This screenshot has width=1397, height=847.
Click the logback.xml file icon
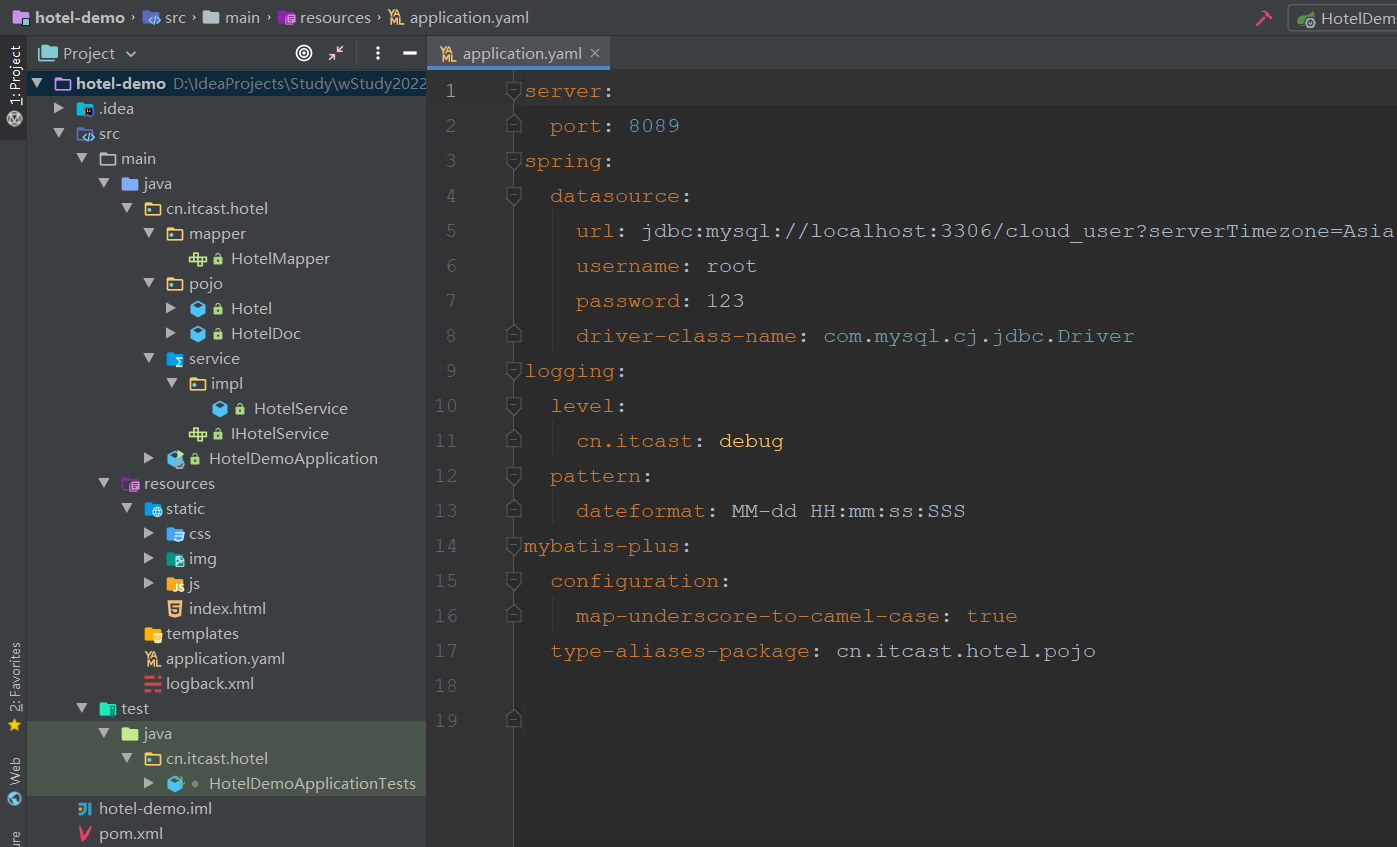pyautogui.click(x=153, y=683)
